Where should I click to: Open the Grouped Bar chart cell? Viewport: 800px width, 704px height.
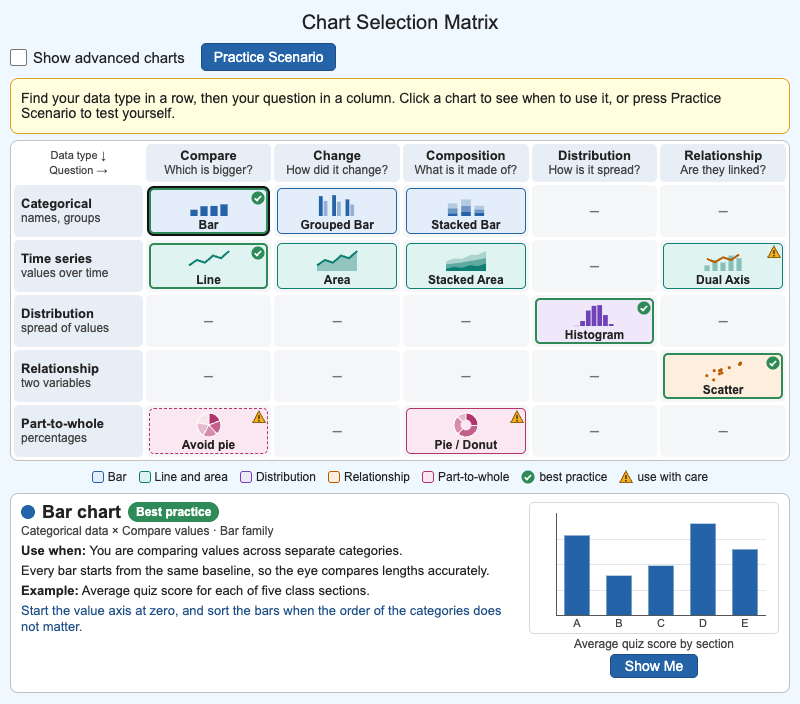337,211
